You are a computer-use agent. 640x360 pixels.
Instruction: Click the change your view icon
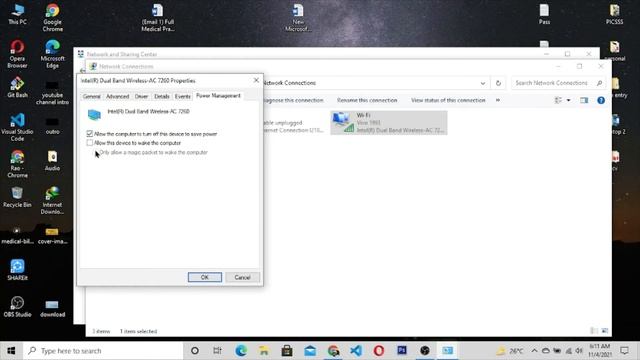558,100
